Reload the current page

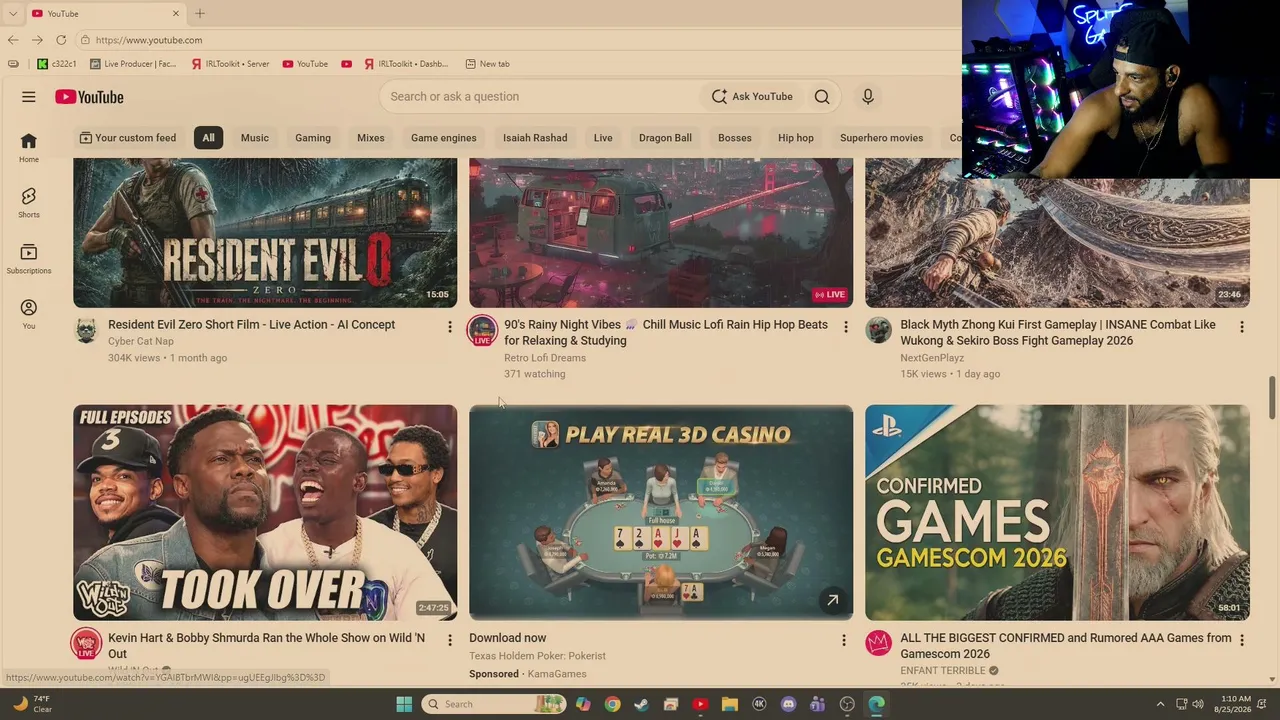[61, 40]
